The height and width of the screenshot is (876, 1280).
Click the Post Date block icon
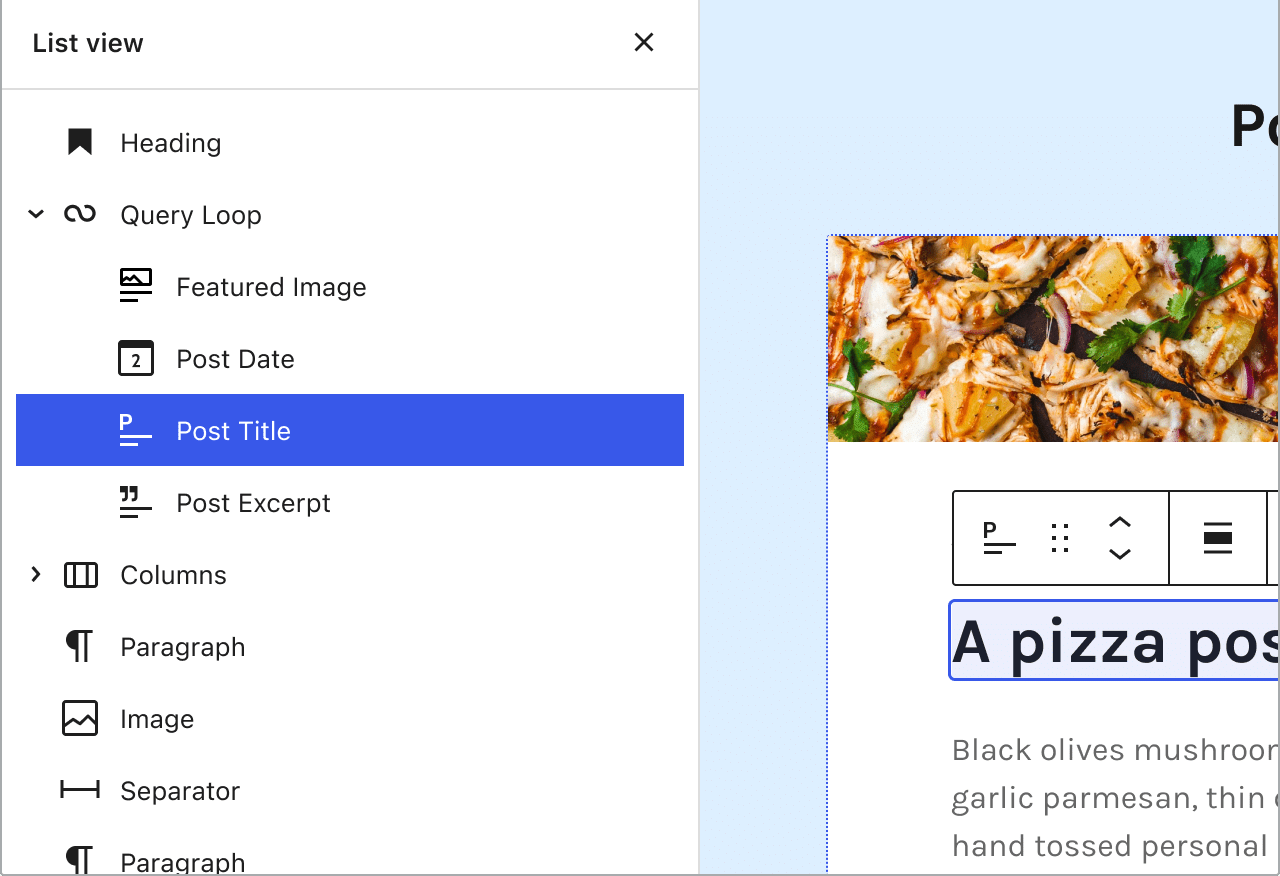pyautogui.click(x=136, y=358)
